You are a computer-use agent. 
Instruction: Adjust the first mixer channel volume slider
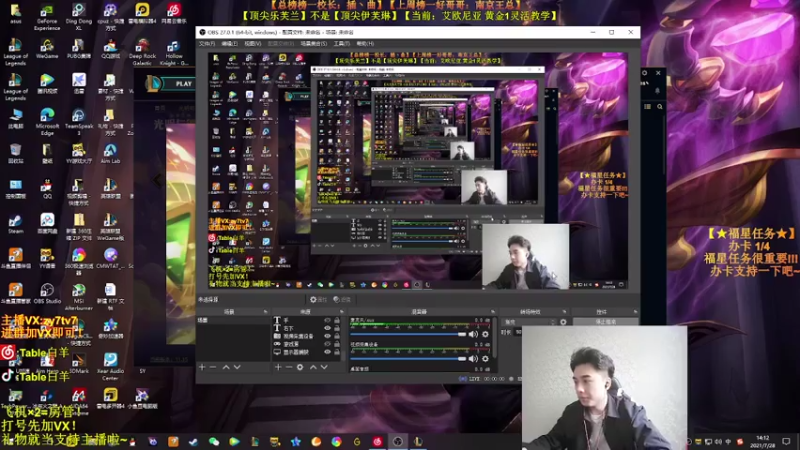tap(408, 334)
